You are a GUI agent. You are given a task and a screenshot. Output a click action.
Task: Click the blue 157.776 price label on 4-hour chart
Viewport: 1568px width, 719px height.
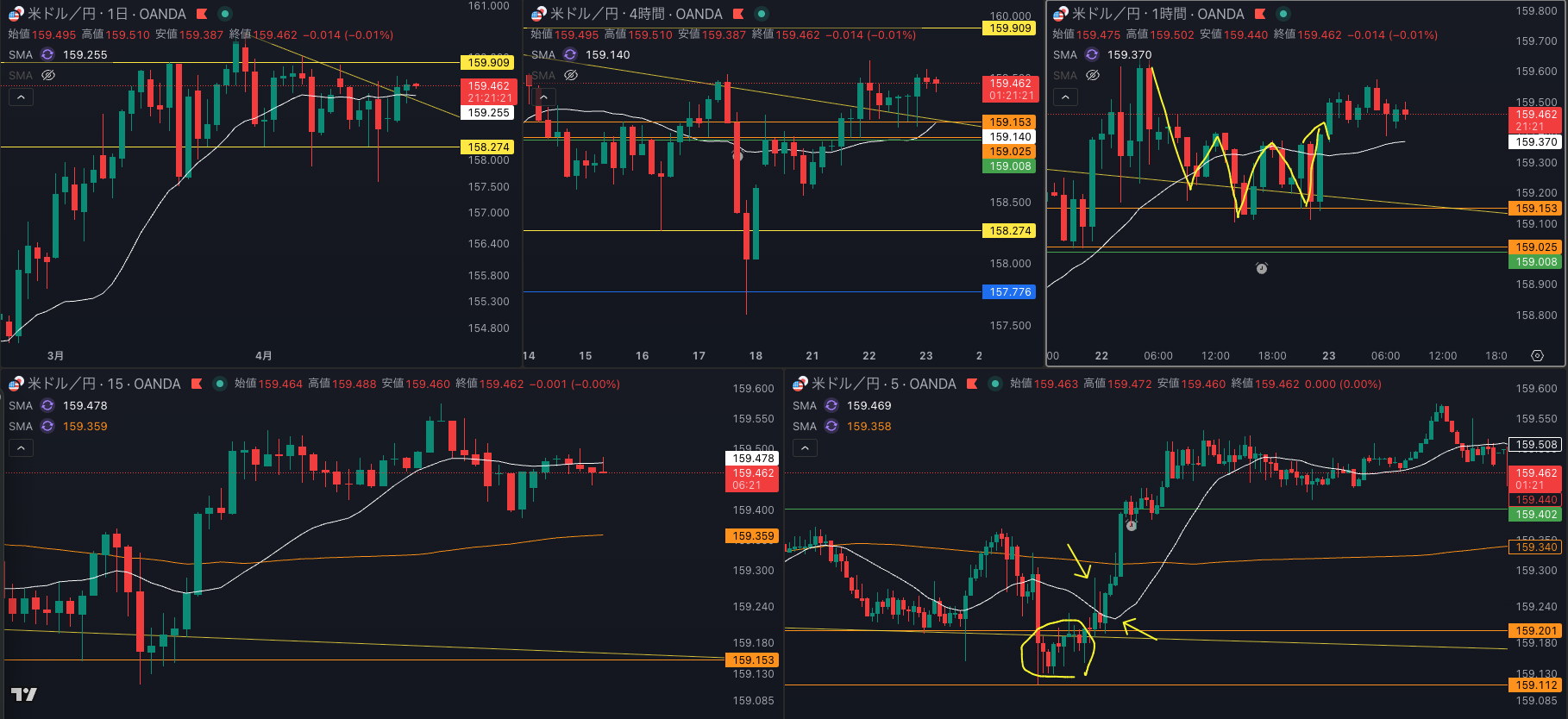pos(1009,292)
